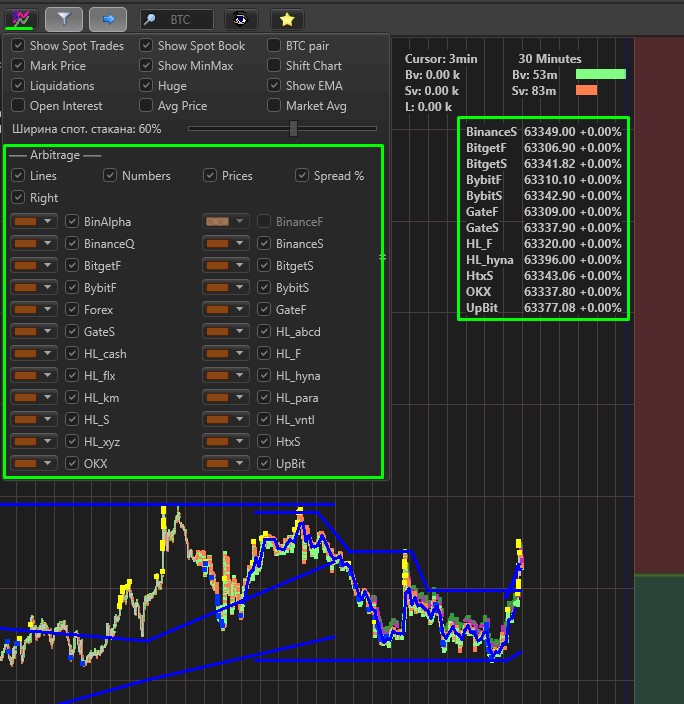Toggle HtxS exchange checkbox

[264, 441]
